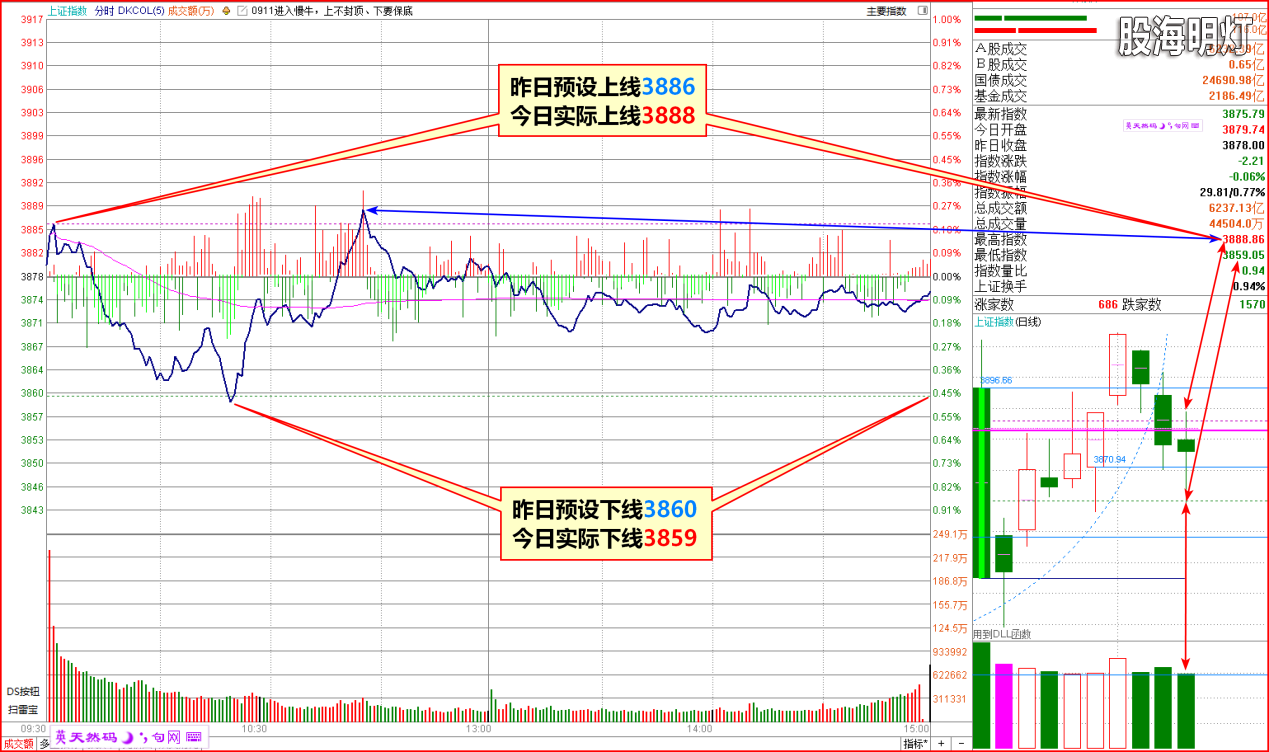Select the 分时 view label
The image size is (1269, 752).
coord(104,10)
